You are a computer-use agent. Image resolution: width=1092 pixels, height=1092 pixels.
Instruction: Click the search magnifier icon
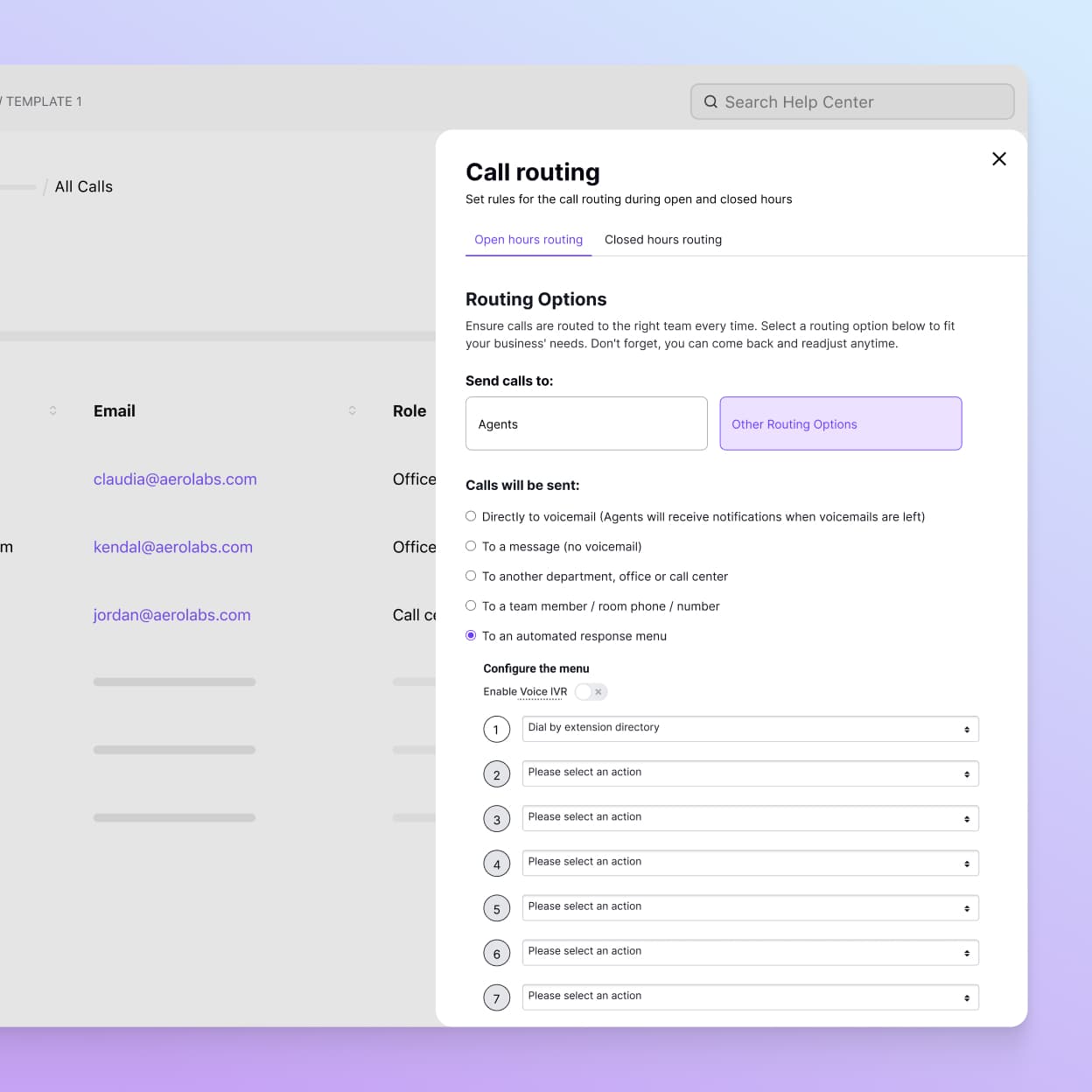click(710, 101)
